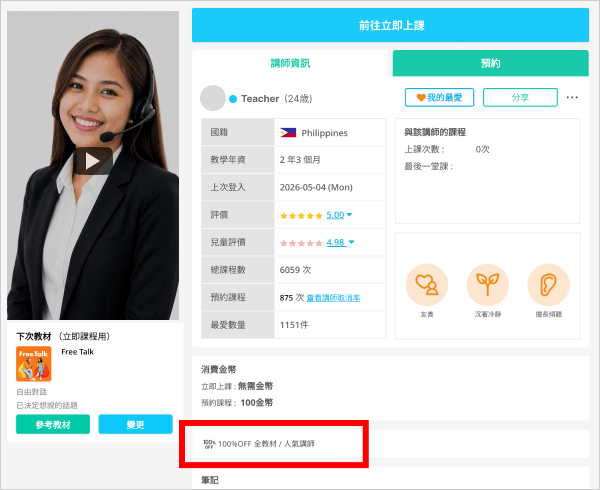Click the '1151件' favorites count value
Viewport: 600px width, 490px height.
294,325
